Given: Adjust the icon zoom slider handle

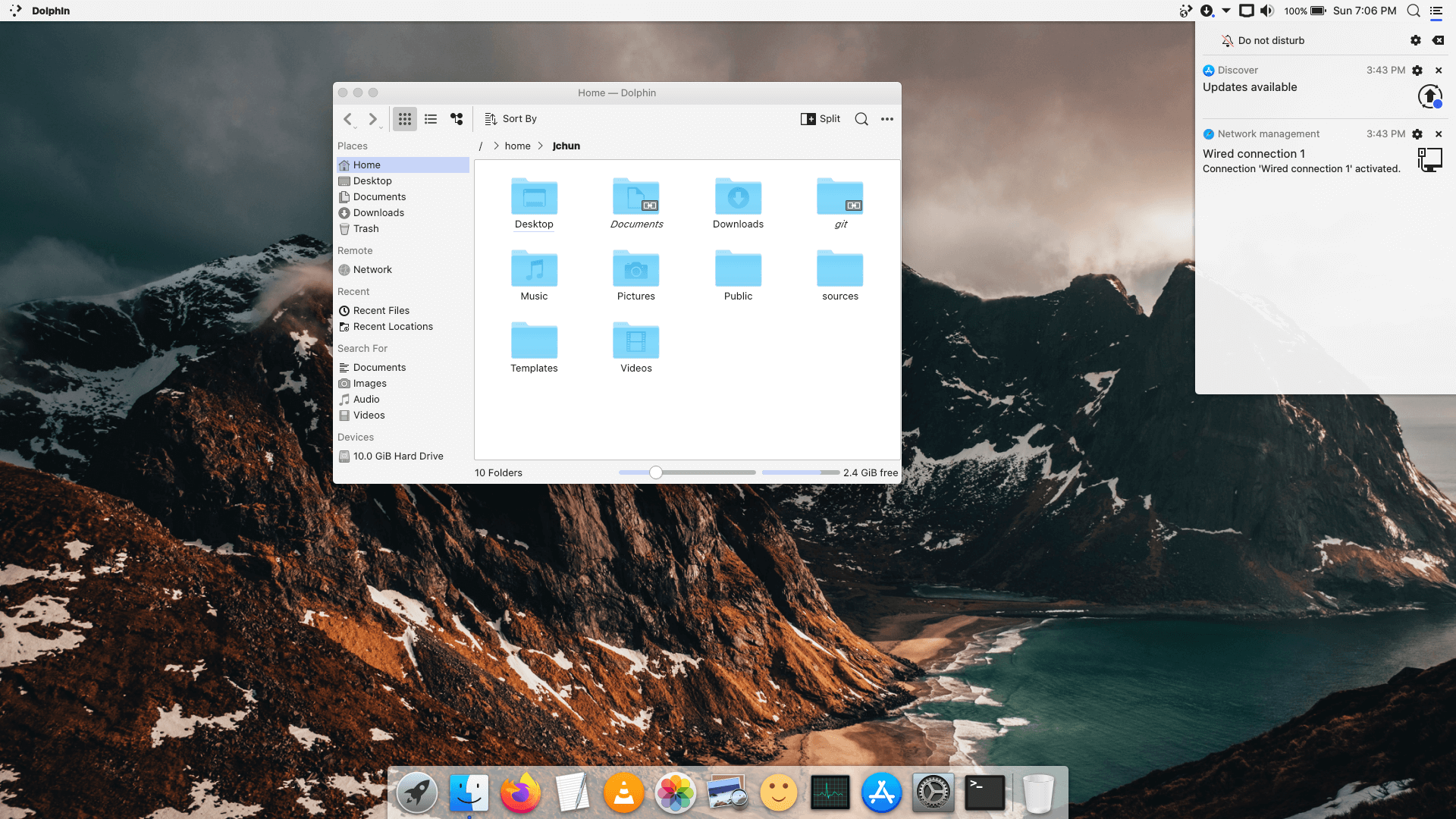Looking at the screenshot, I should [x=656, y=472].
